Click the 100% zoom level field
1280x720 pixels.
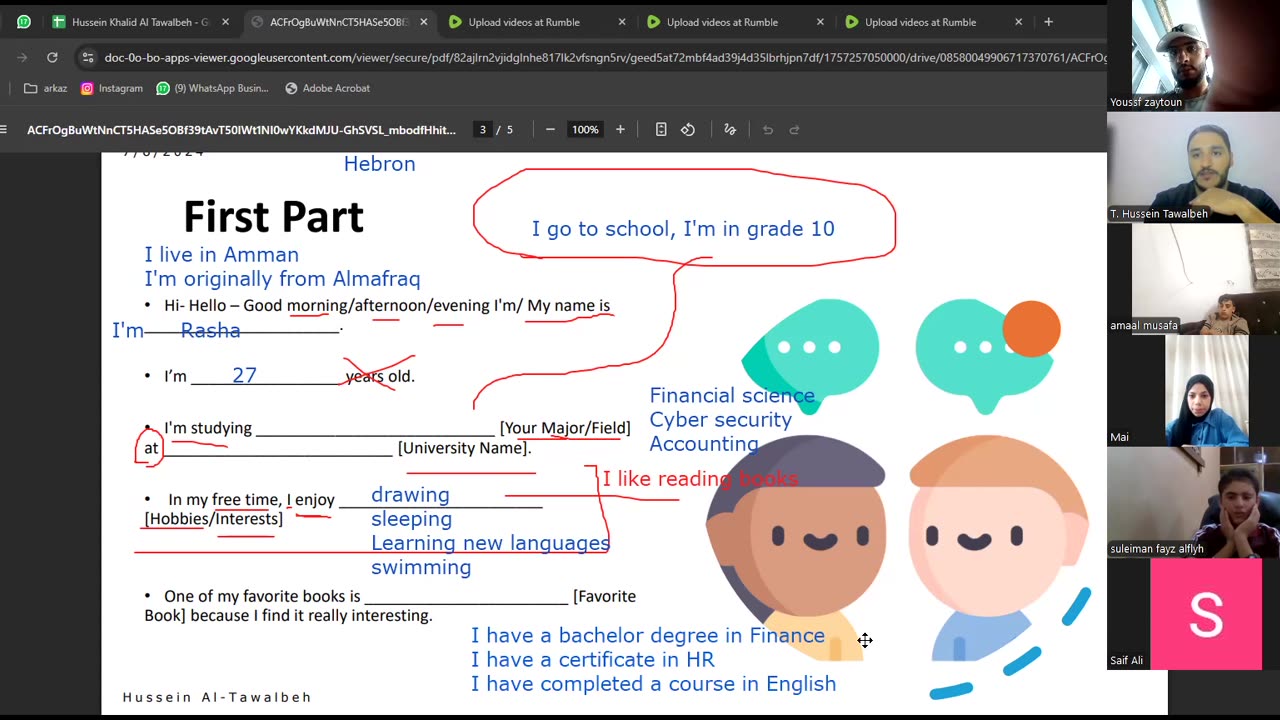585,130
